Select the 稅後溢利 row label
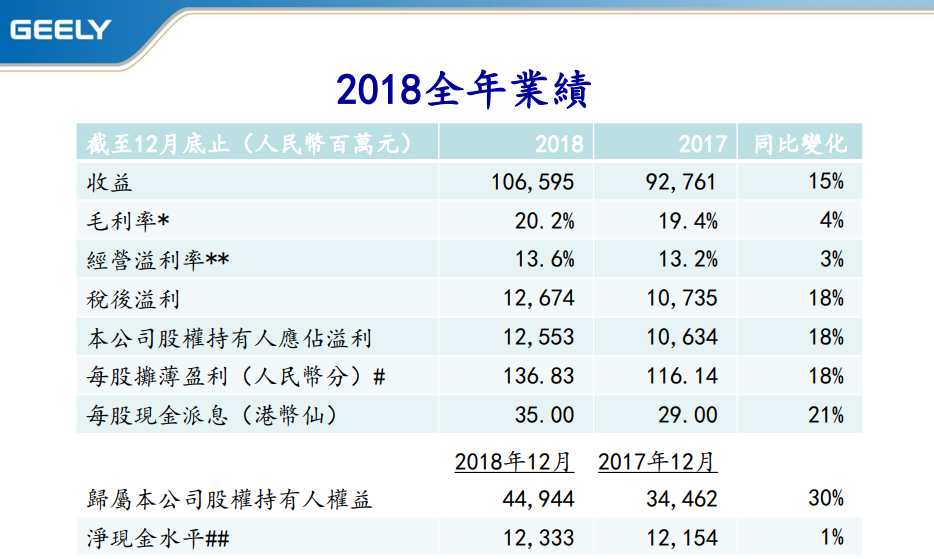The width and height of the screenshot is (934, 559). (133, 299)
